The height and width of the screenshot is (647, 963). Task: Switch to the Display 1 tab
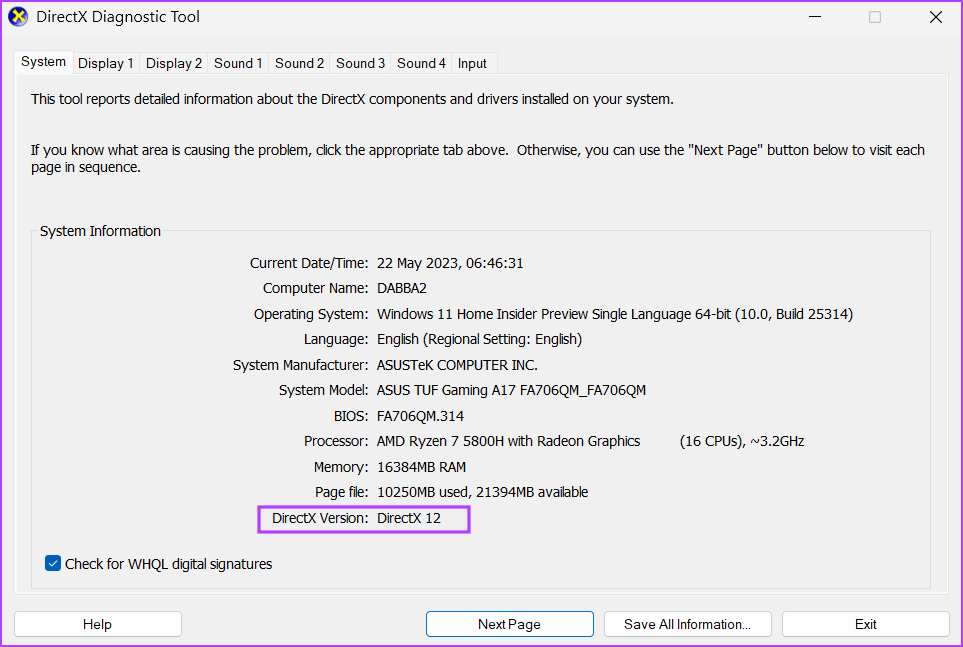click(x=106, y=62)
